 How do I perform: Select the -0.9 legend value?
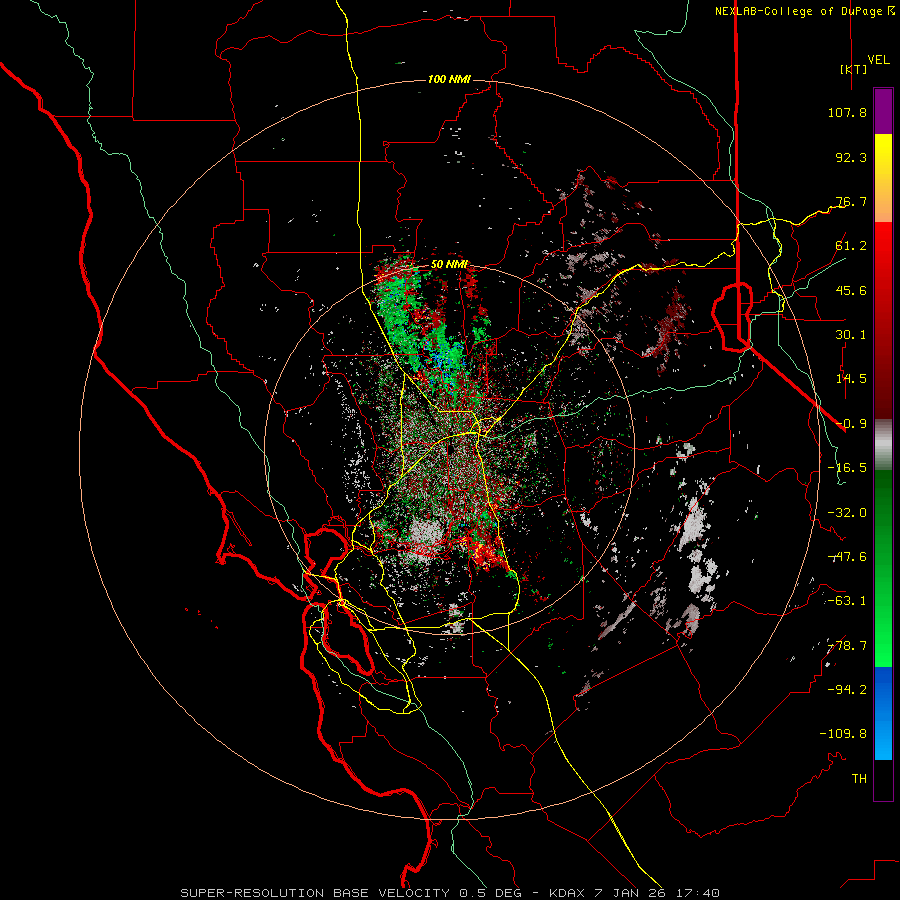click(851, 424)
